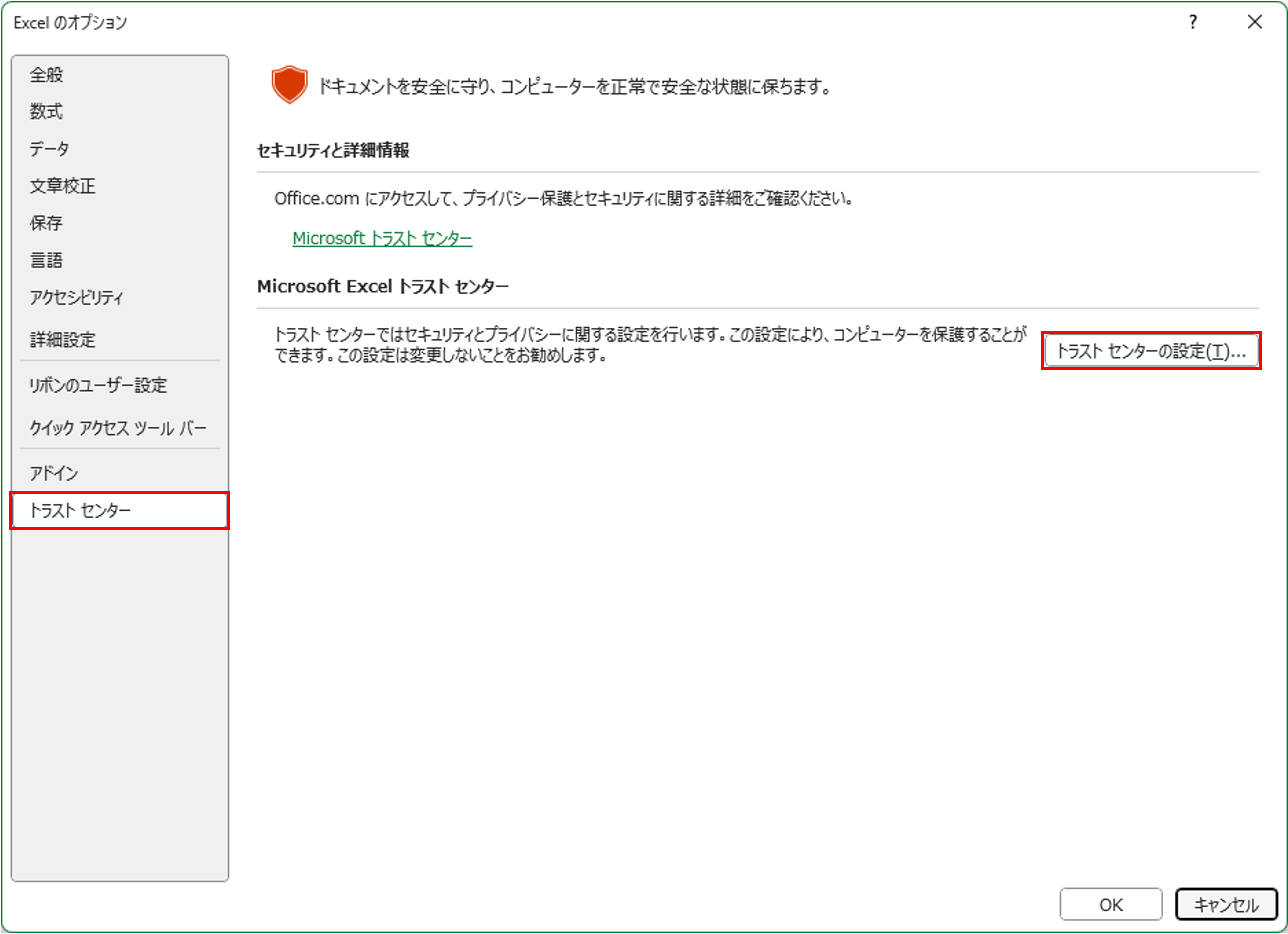
Task: Dismiss dialog with キャンセル button
Action: (1227, 904)
